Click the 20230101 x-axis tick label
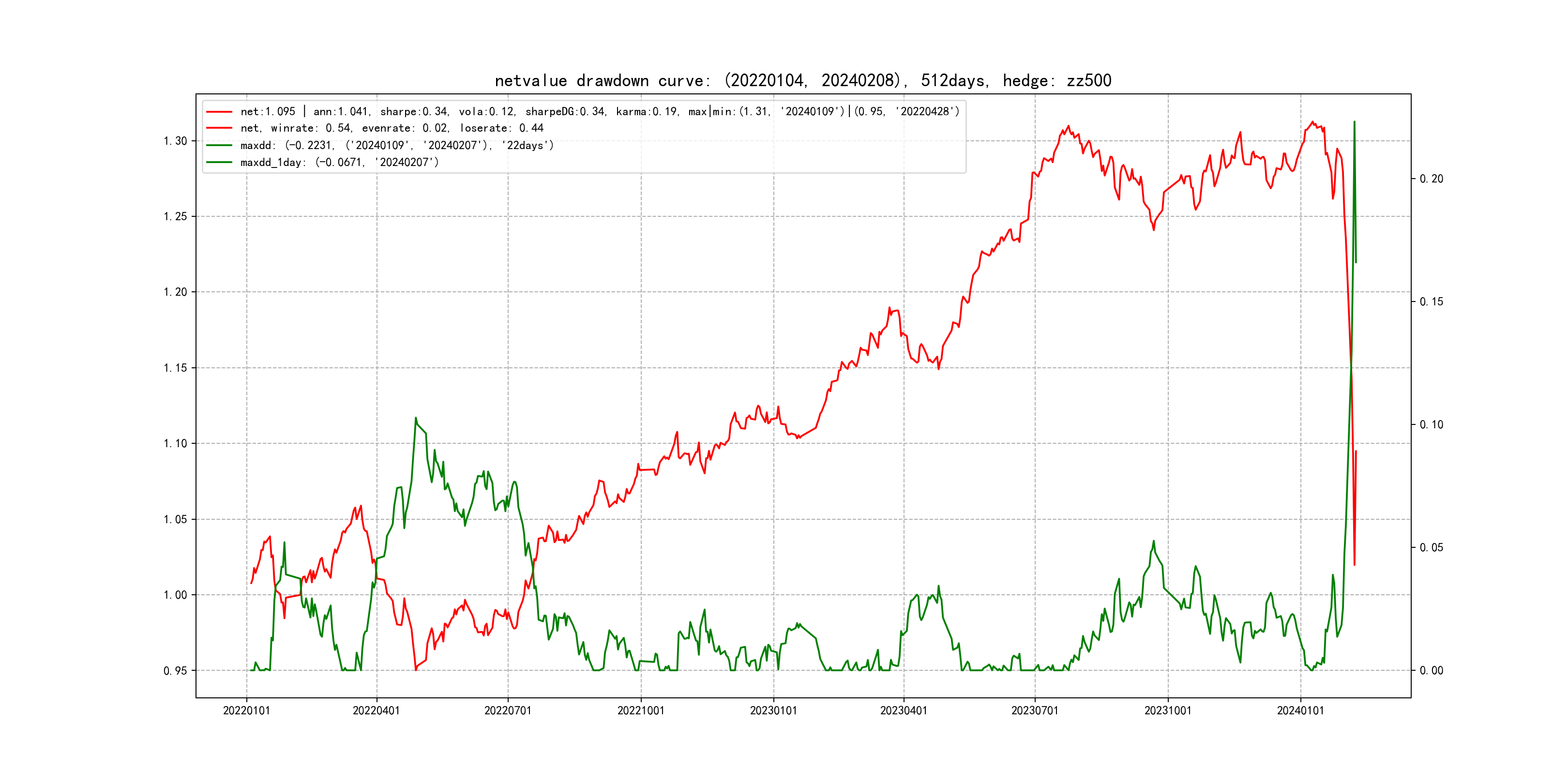1568x784 pixels. click(x=773, y=710)
